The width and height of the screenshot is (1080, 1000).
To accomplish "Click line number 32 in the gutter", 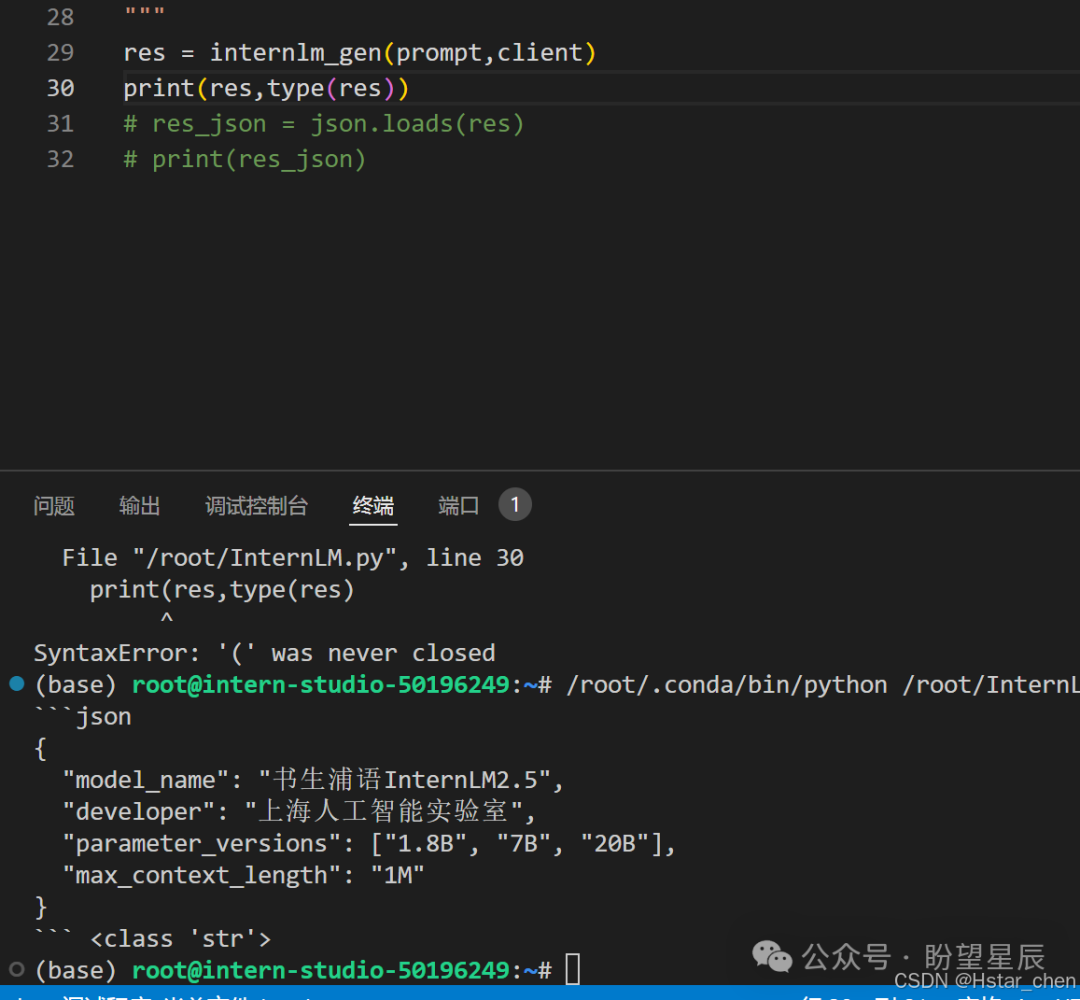I will click(x=60, y=160).
